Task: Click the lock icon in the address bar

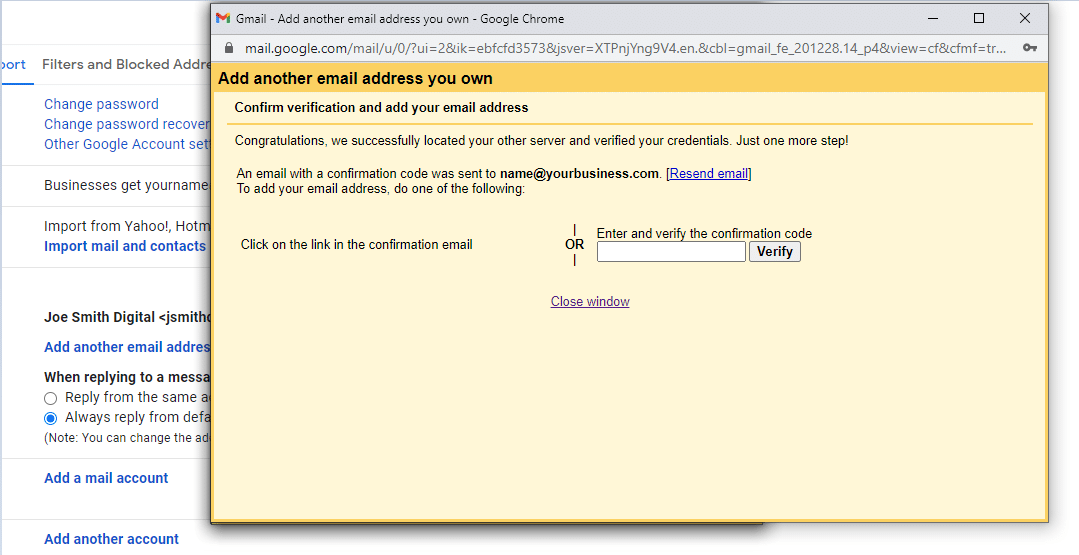Action: tap(229, 48)
